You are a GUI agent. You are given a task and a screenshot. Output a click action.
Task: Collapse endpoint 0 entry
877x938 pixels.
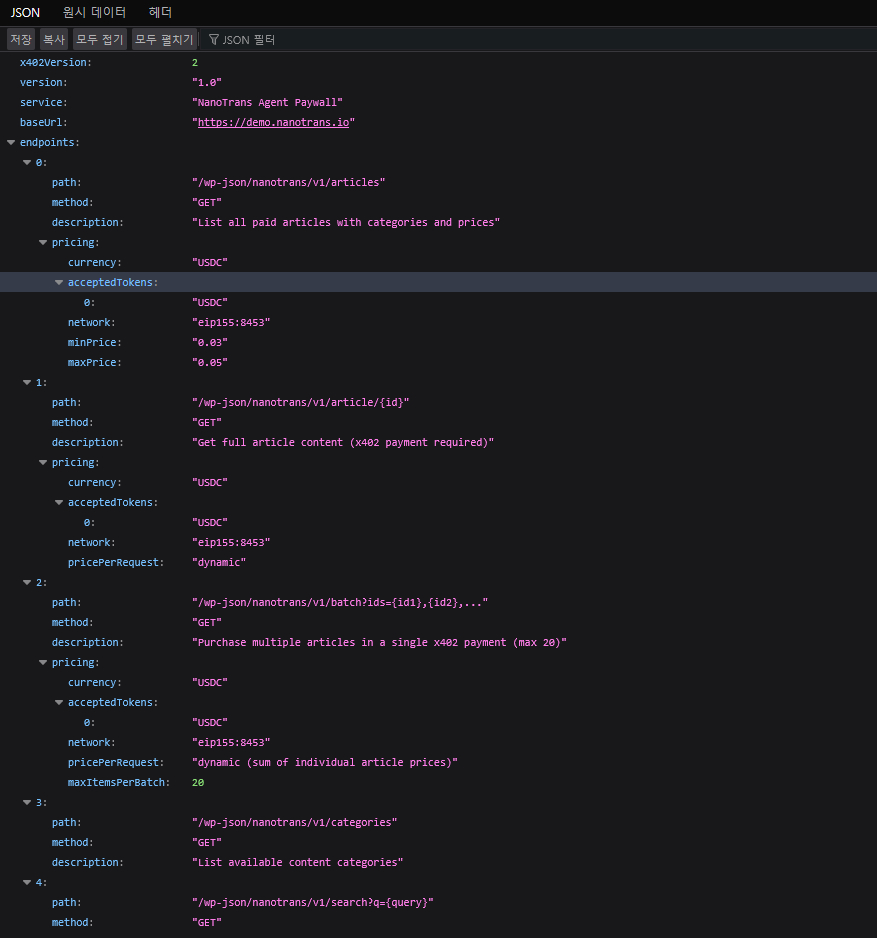[x=27, y=162]
